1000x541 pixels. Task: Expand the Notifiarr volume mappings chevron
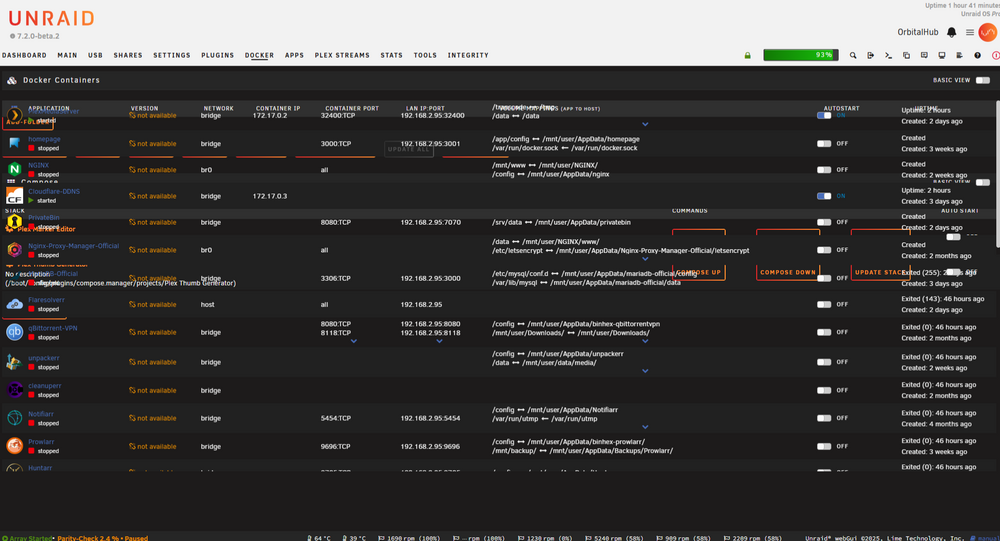645,427
